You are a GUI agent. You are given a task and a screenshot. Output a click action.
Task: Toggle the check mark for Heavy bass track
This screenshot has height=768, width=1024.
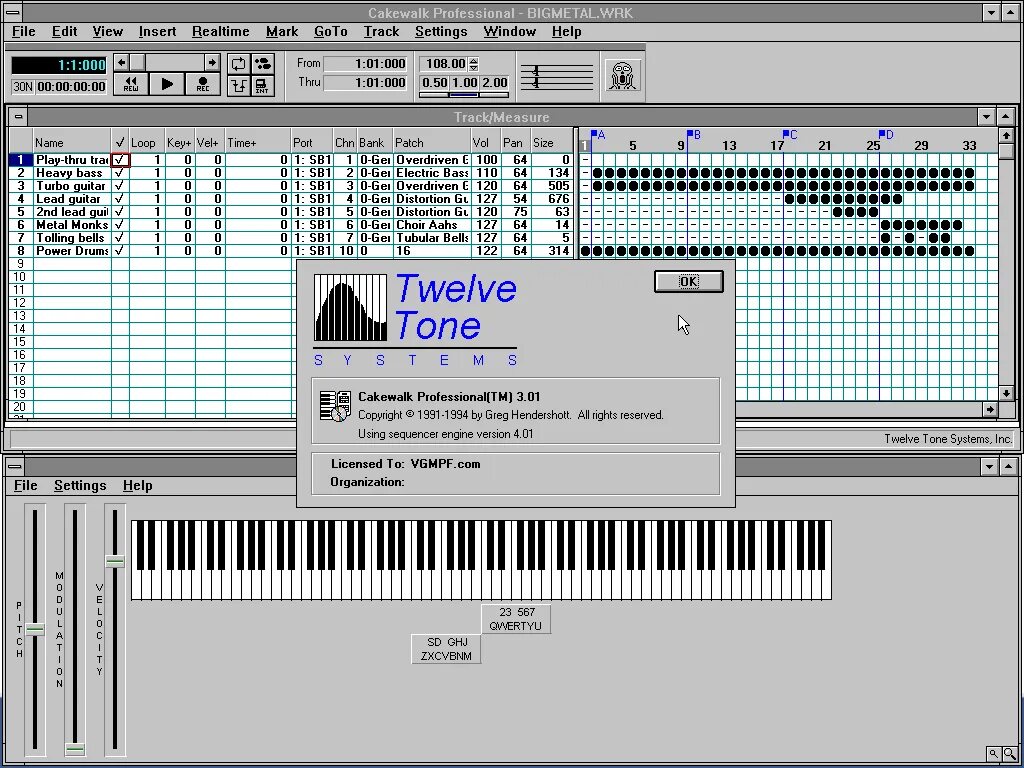120,173
